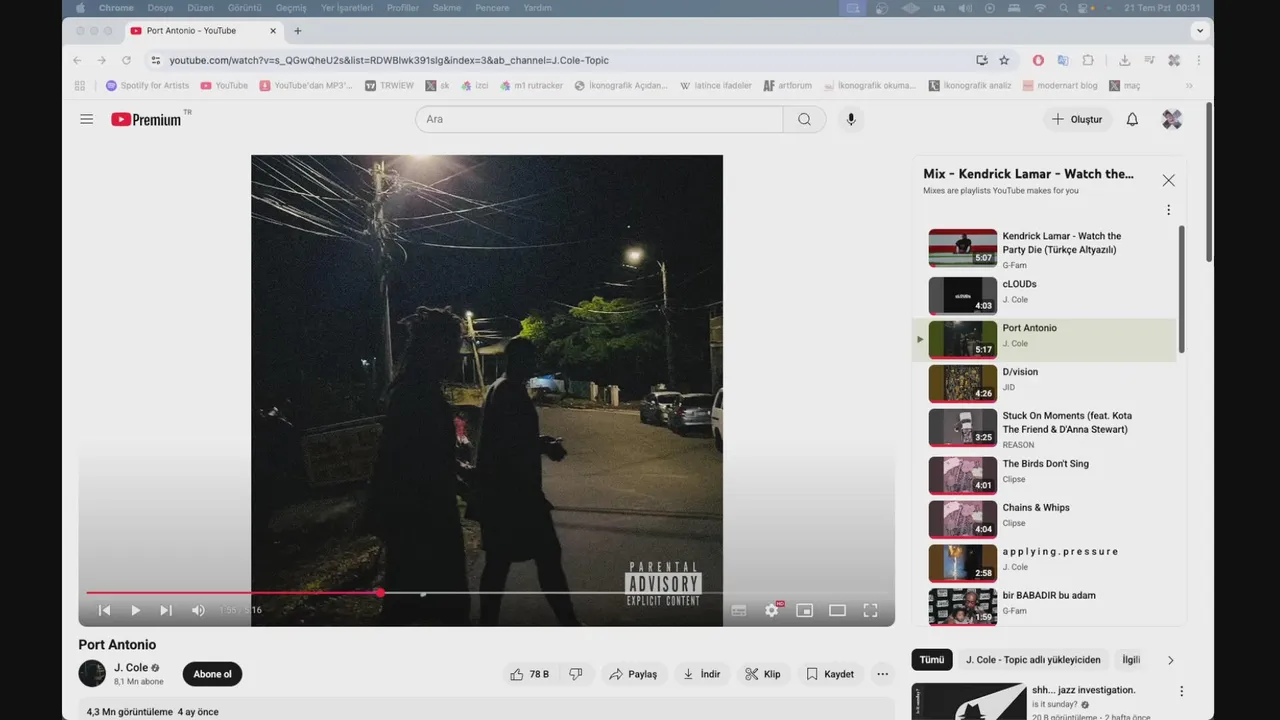Select applying.pressure by J. Cole
The height and width of the screenshot is (720, 1280).
[1045, 562]
